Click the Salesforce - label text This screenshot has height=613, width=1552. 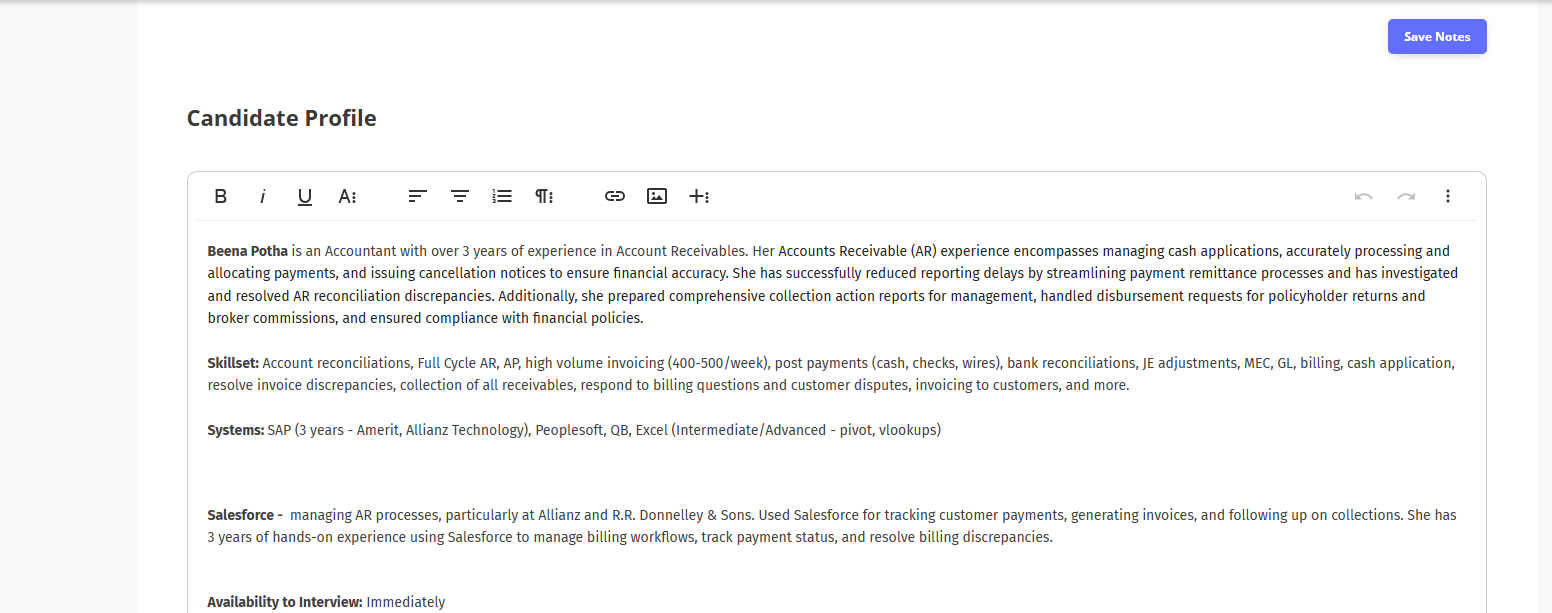(245, 515)
